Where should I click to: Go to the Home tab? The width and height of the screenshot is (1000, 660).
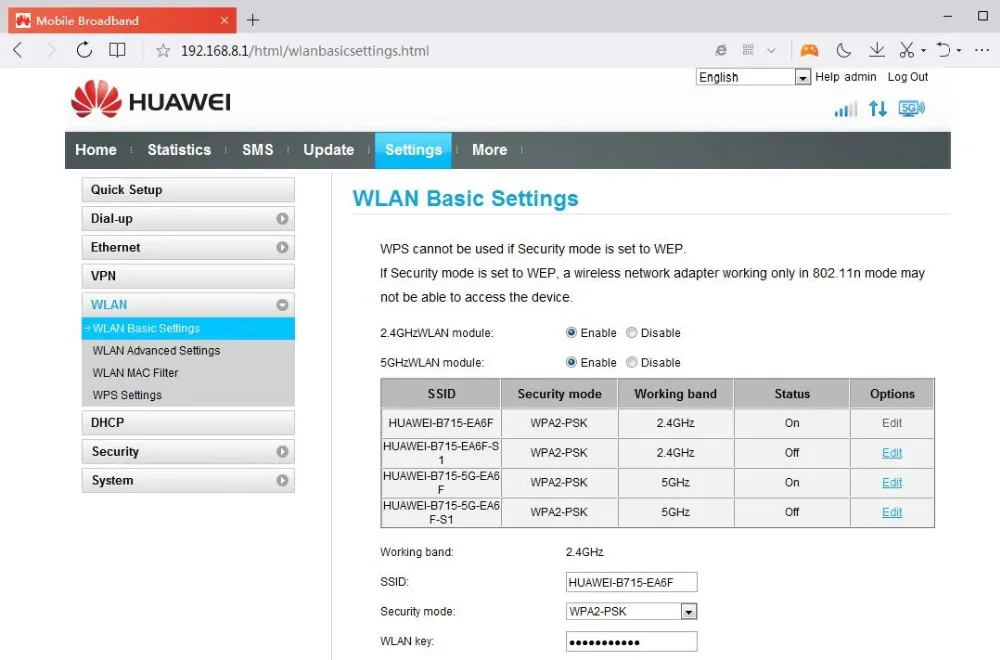tap(96, 150)
